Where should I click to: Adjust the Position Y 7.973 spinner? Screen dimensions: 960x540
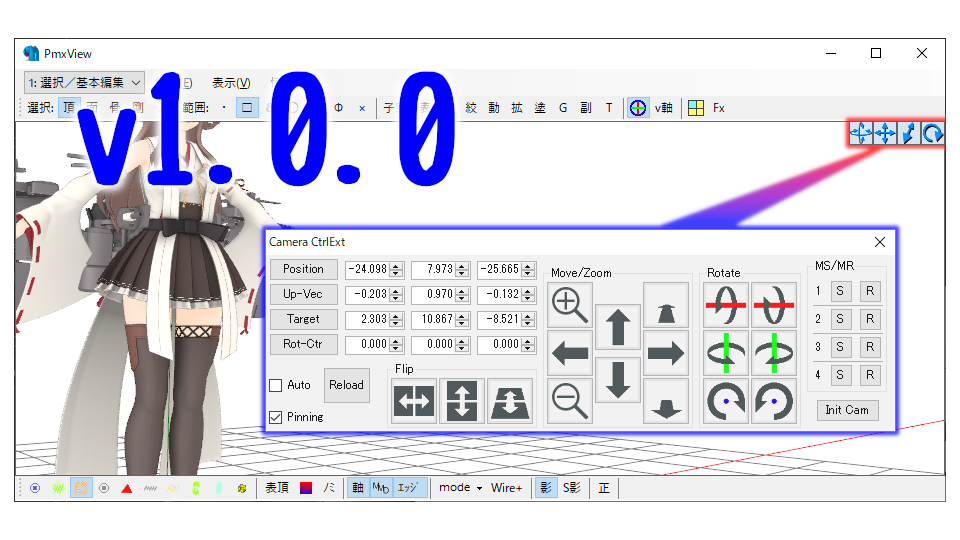pyautogui.click(x=462, y=269)
